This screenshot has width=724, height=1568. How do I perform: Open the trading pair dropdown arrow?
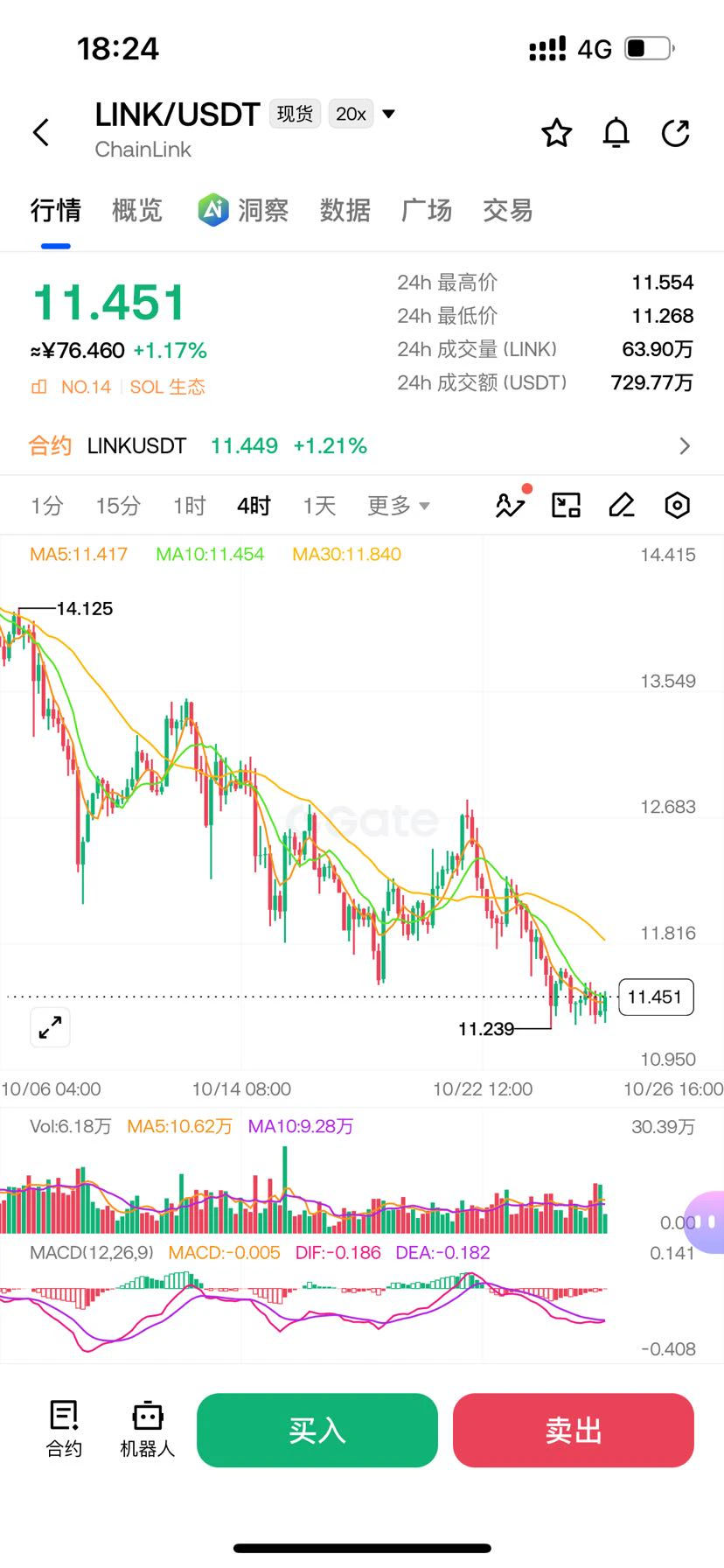(389, 114)
